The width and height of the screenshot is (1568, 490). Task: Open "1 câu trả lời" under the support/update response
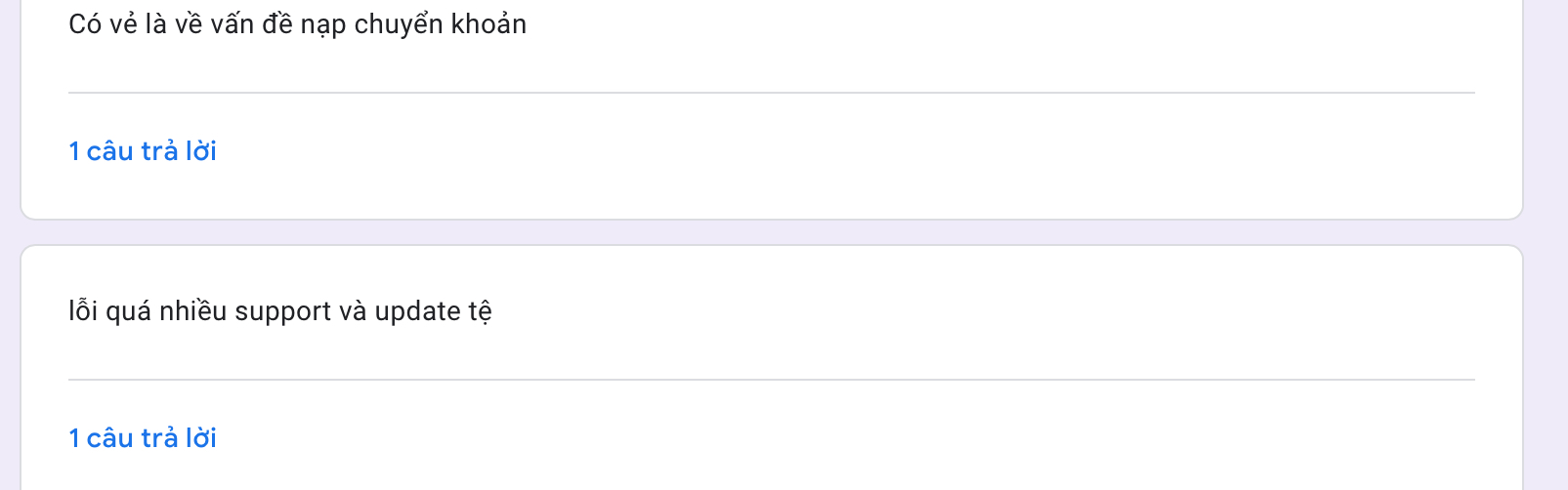tap(143, 438)
